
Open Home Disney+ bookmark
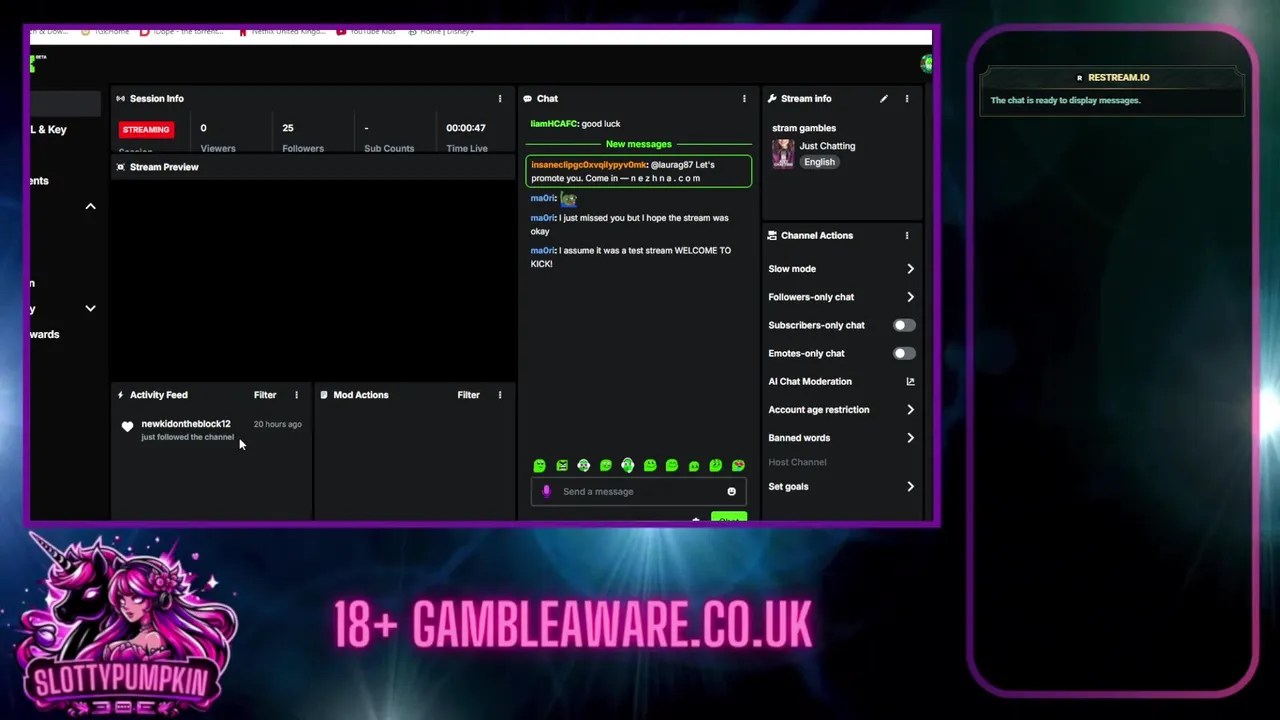[x=440, y=32]
